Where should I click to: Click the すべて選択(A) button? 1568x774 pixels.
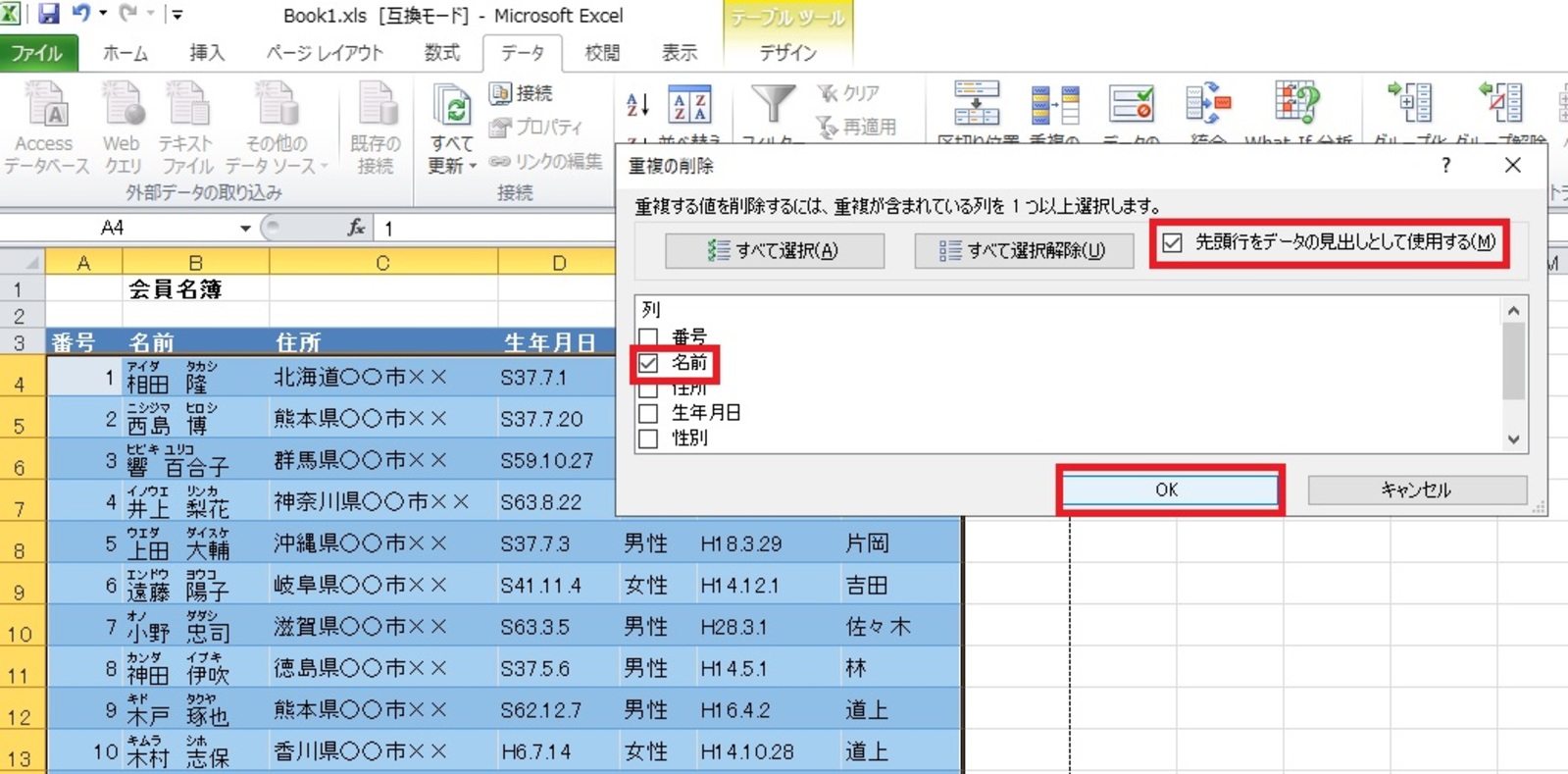pyautogui.click(x=775, y=250)
